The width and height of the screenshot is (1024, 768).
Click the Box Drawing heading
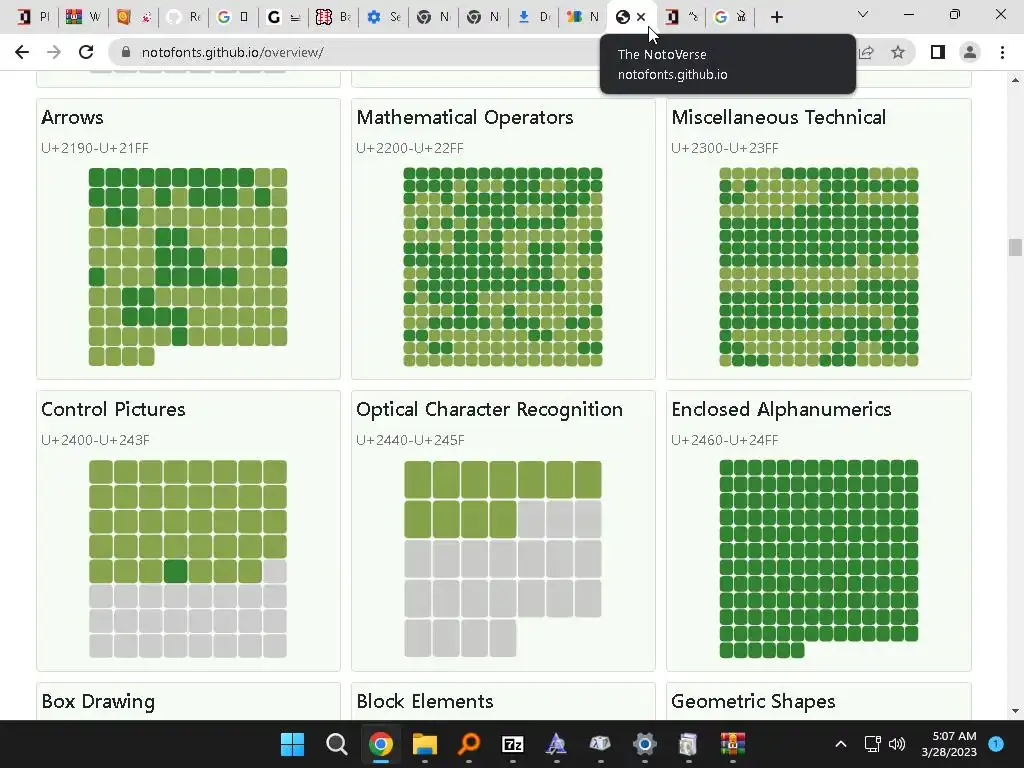tap(98, 701)
